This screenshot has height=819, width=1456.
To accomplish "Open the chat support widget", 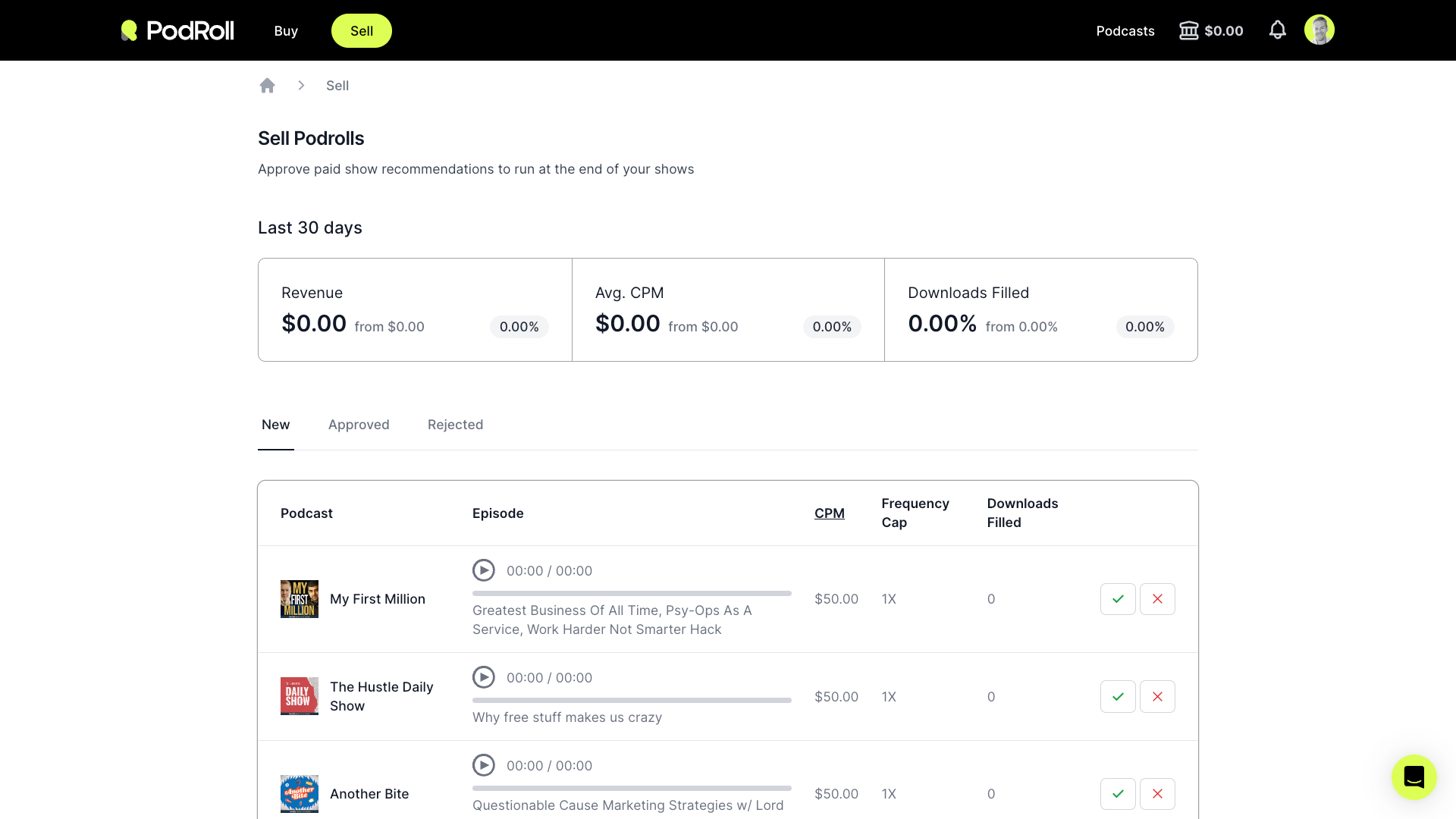I will pyautogui.click(x=1414, y=777).
